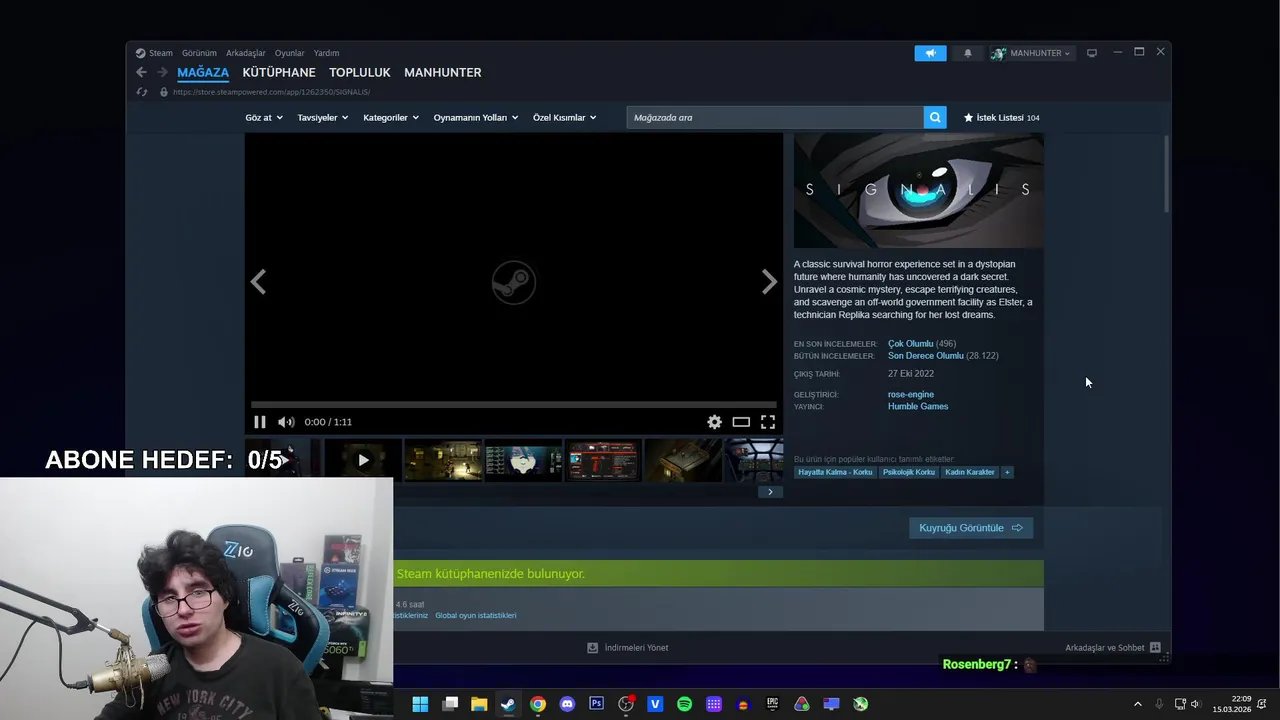Image resolution: width=1280 pixels, height=720 pixels.
Task: Open İndirmeleri Yönet downloads
Action: 628,648
